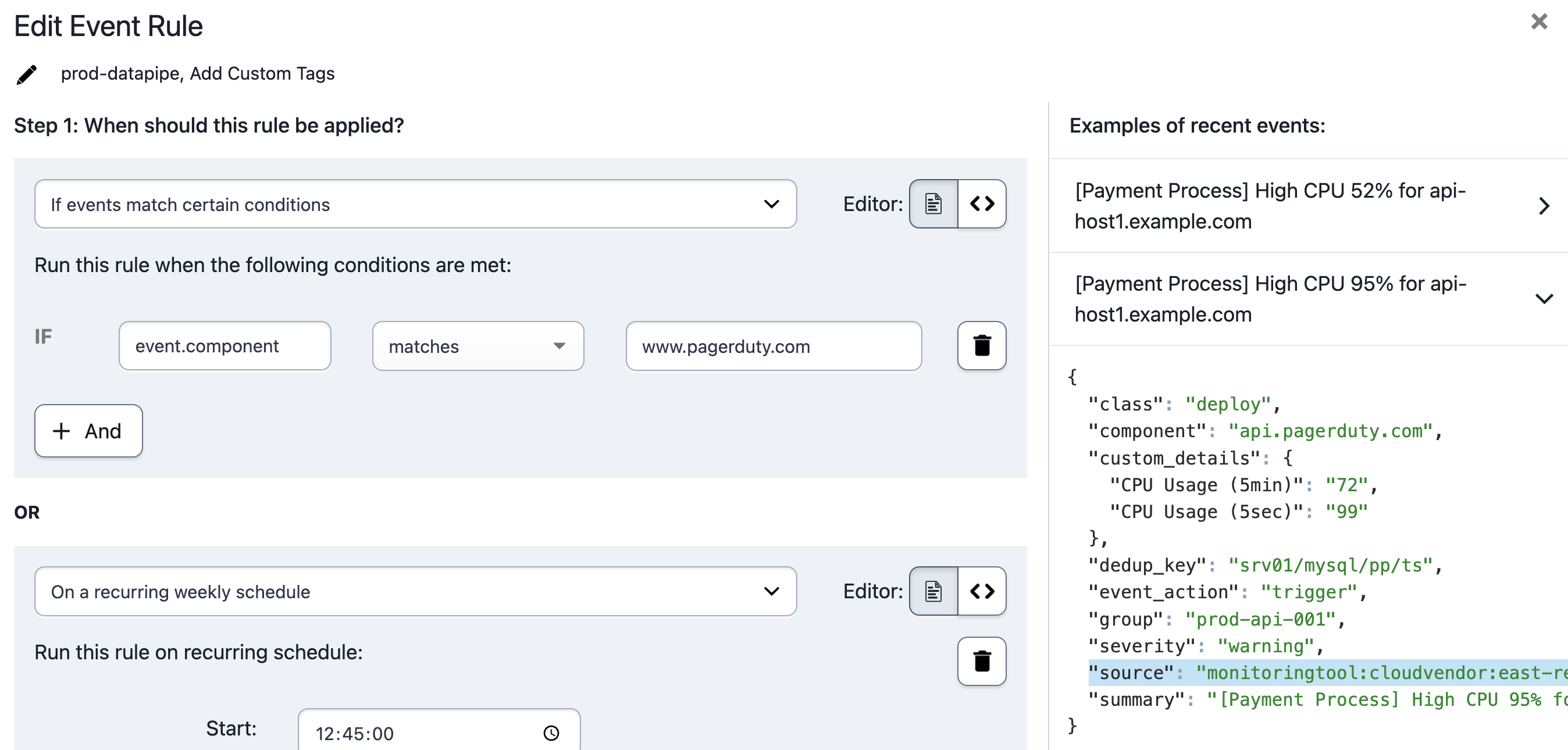Click the www.pagerduty.com value field

point(774,346)
